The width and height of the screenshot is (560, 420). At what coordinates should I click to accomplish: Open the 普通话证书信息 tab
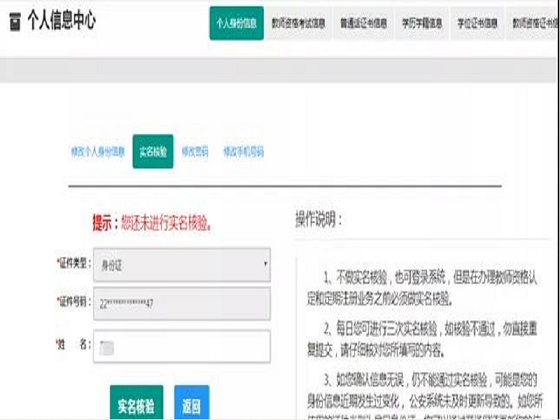363,23
